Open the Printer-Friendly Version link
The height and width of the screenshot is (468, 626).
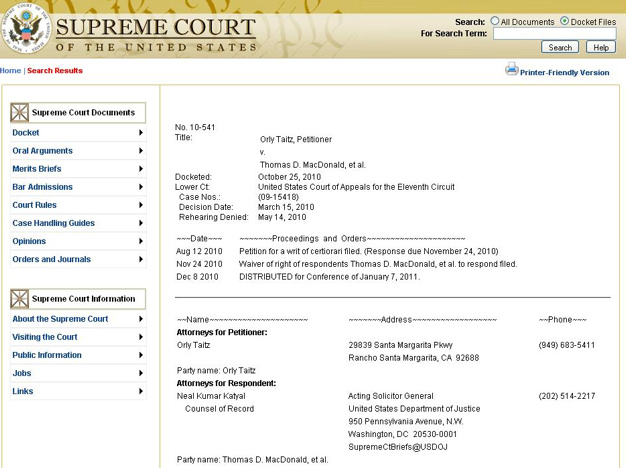pyautogui.click(x=565, y=73)
